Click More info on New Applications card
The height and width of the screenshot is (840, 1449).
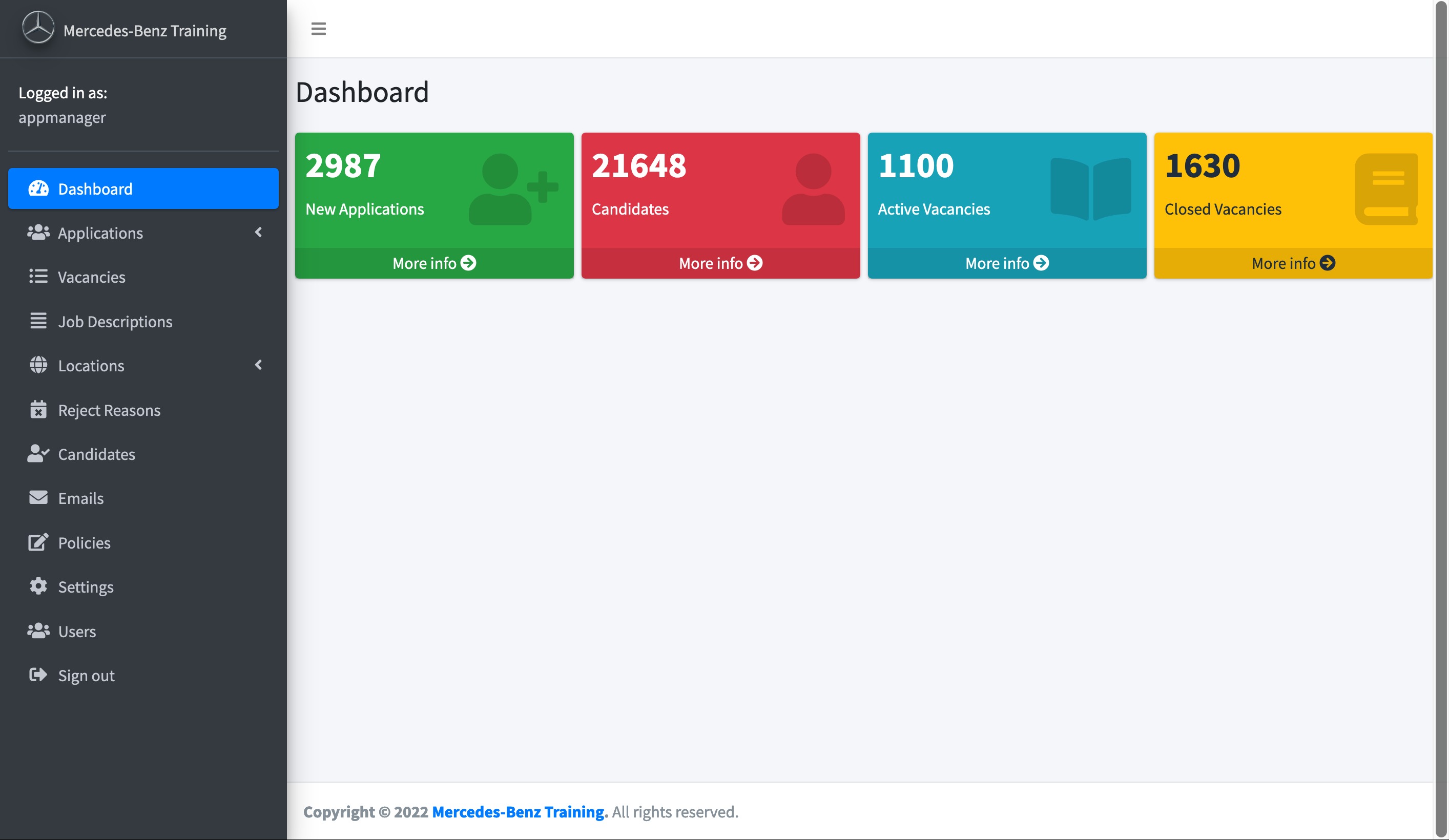click(x=434, y=263)
